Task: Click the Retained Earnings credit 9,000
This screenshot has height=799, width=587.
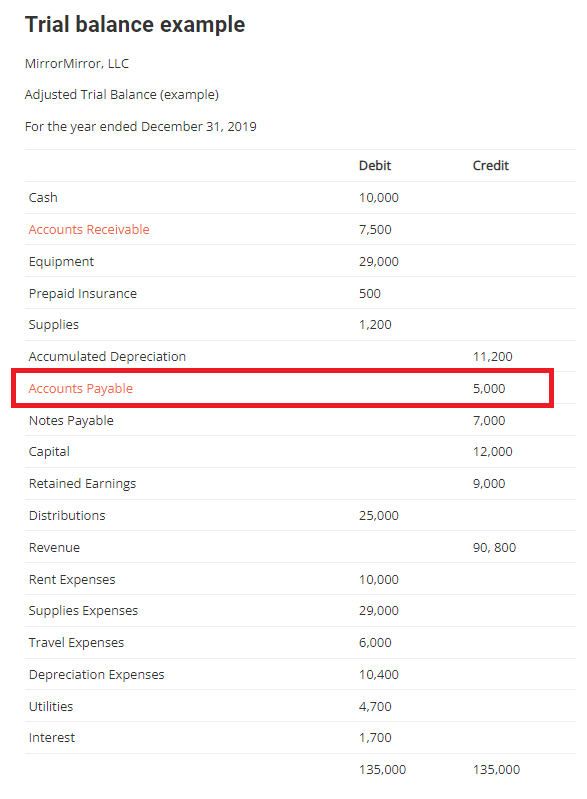Action: 489,484
